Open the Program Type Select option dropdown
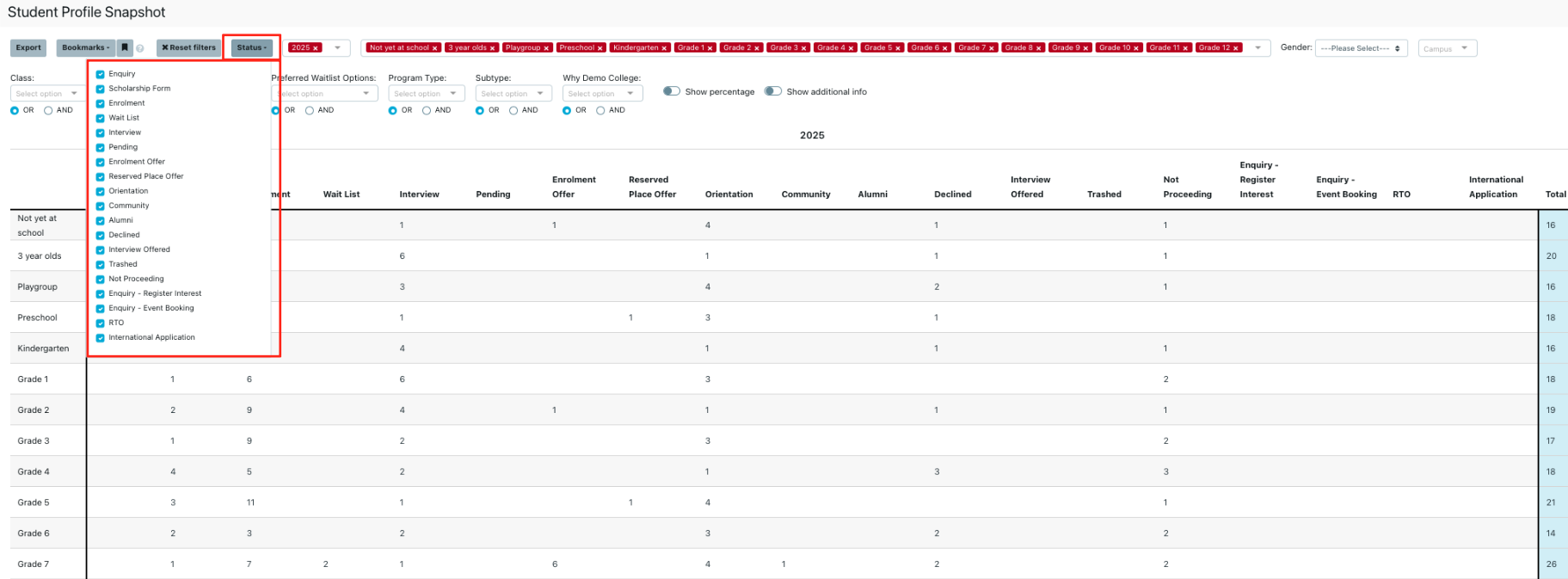 pos(427,93)
